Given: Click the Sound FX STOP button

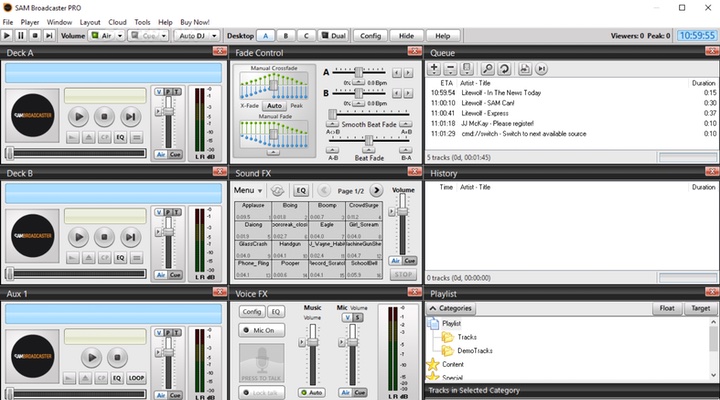Looking at the screenshot, I should click(403, 274).
